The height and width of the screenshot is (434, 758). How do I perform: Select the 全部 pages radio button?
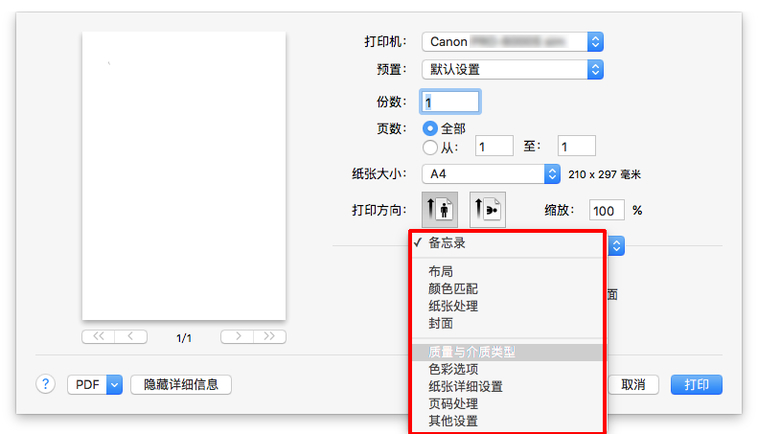430,129
